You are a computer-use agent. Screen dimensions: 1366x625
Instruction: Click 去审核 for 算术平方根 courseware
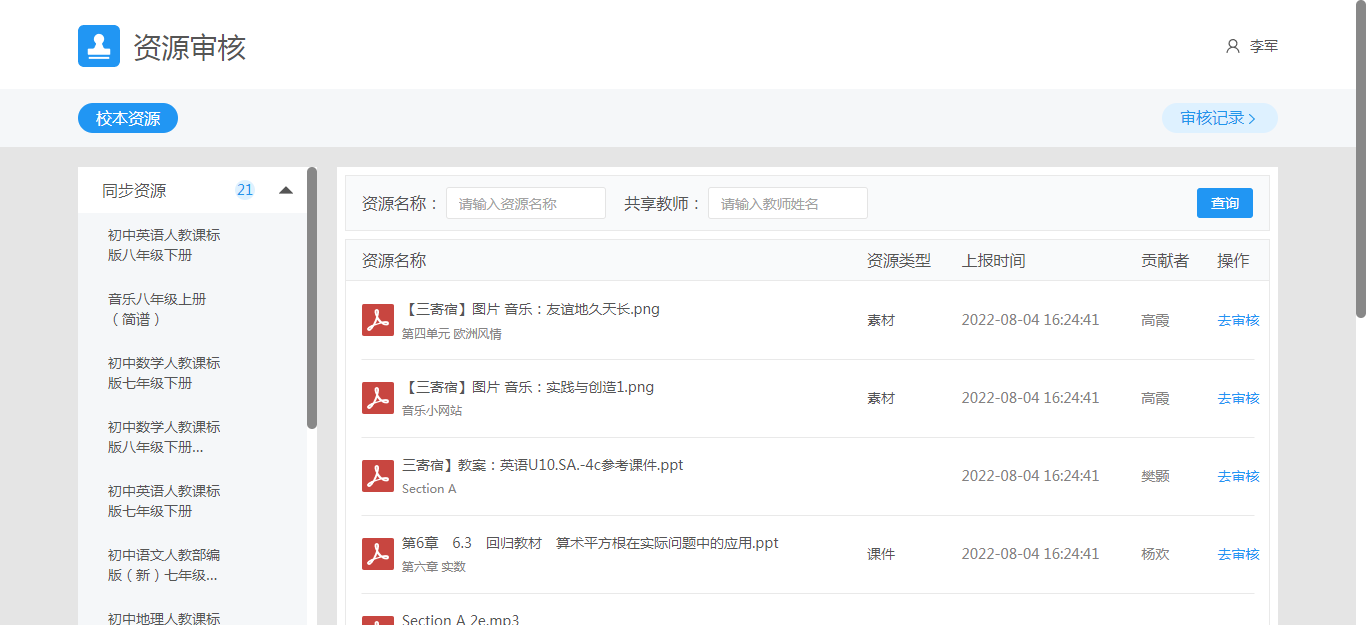[1238, 554]
